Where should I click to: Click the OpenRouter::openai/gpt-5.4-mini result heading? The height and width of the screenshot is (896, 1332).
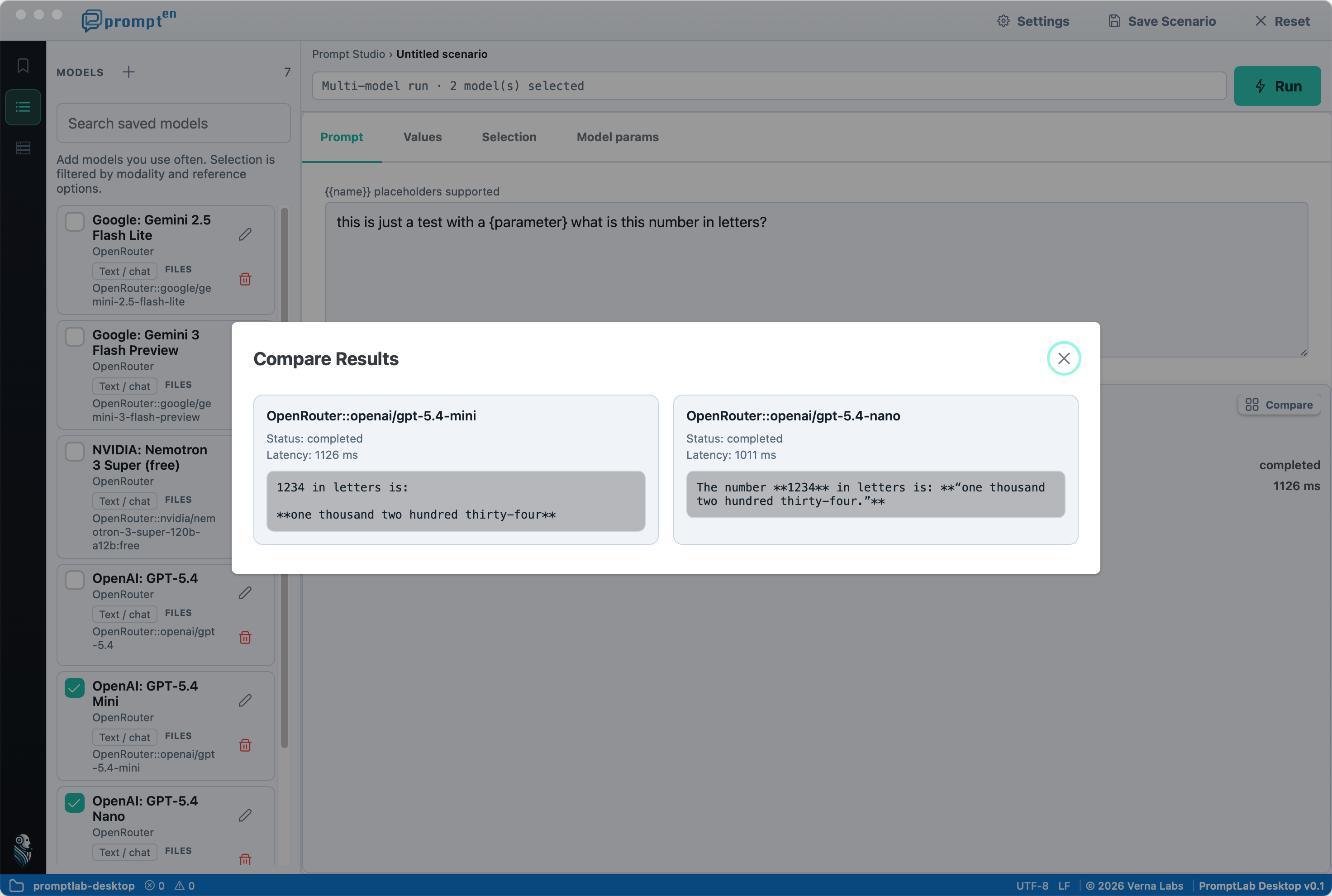tap(371, 416)
